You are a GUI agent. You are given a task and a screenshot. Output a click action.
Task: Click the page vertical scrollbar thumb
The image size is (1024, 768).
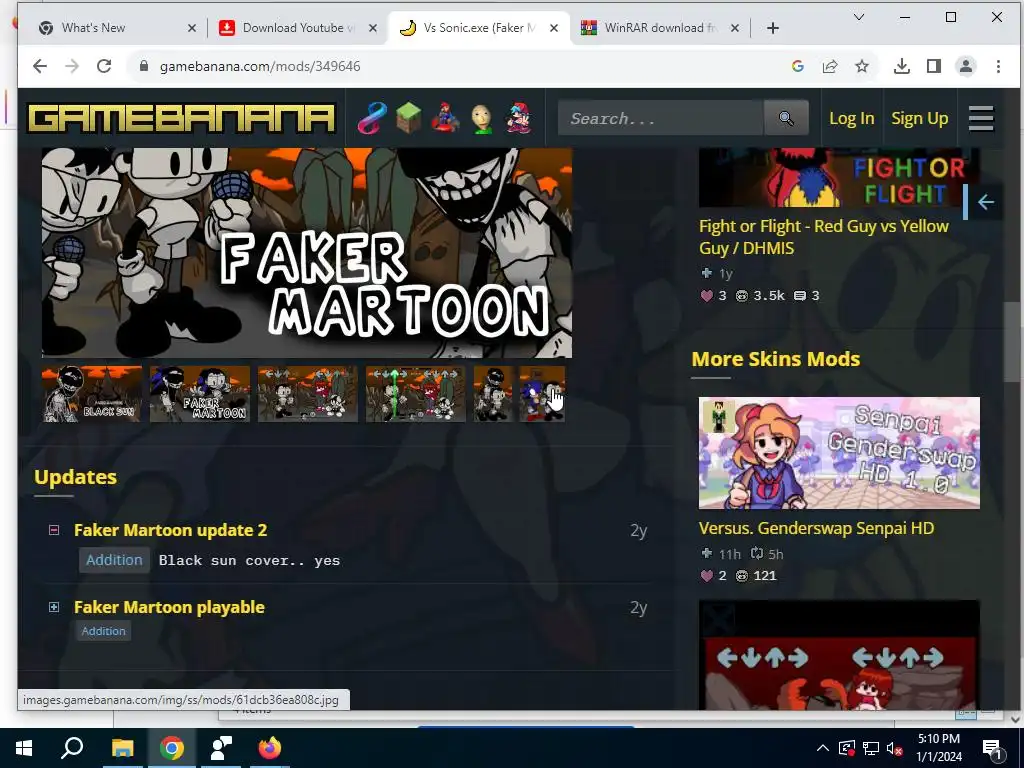click(1012, 344)
